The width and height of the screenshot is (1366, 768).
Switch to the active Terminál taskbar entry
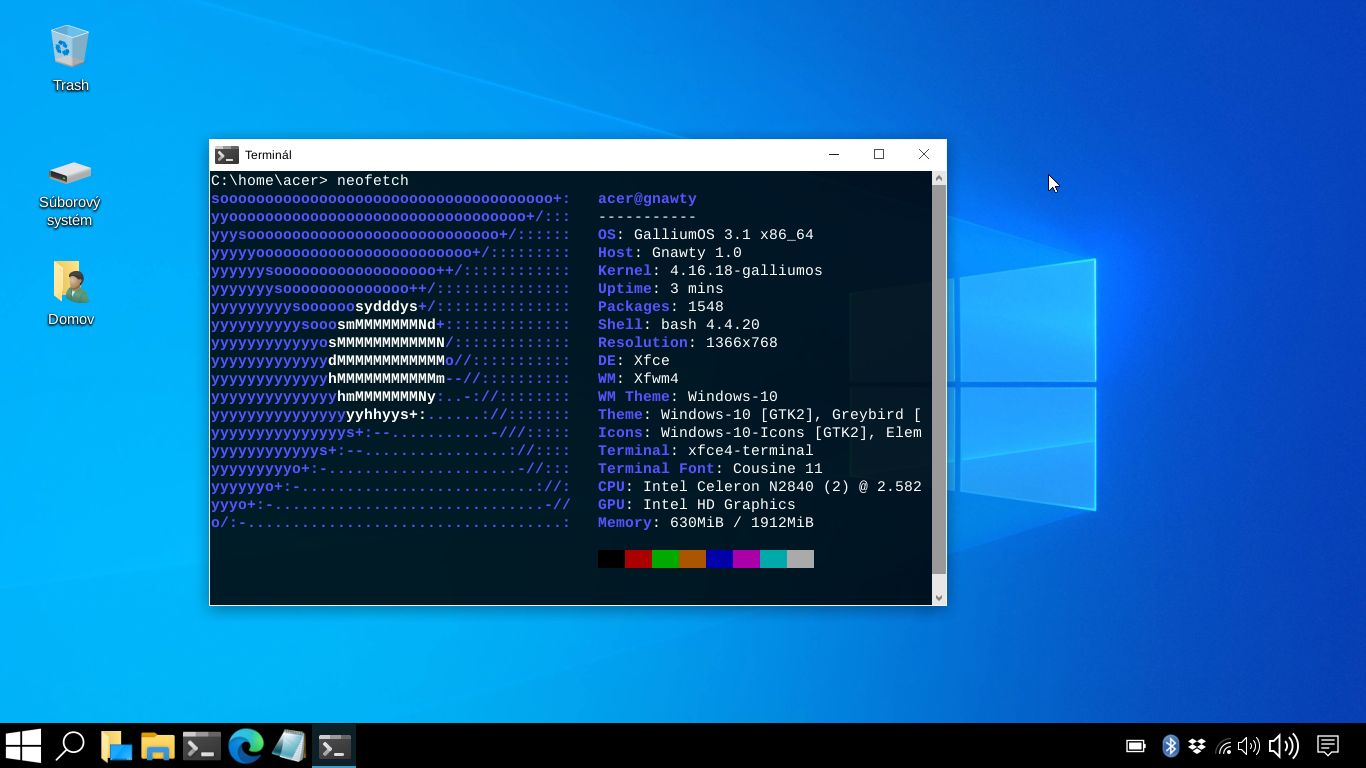tap(334, 746)
